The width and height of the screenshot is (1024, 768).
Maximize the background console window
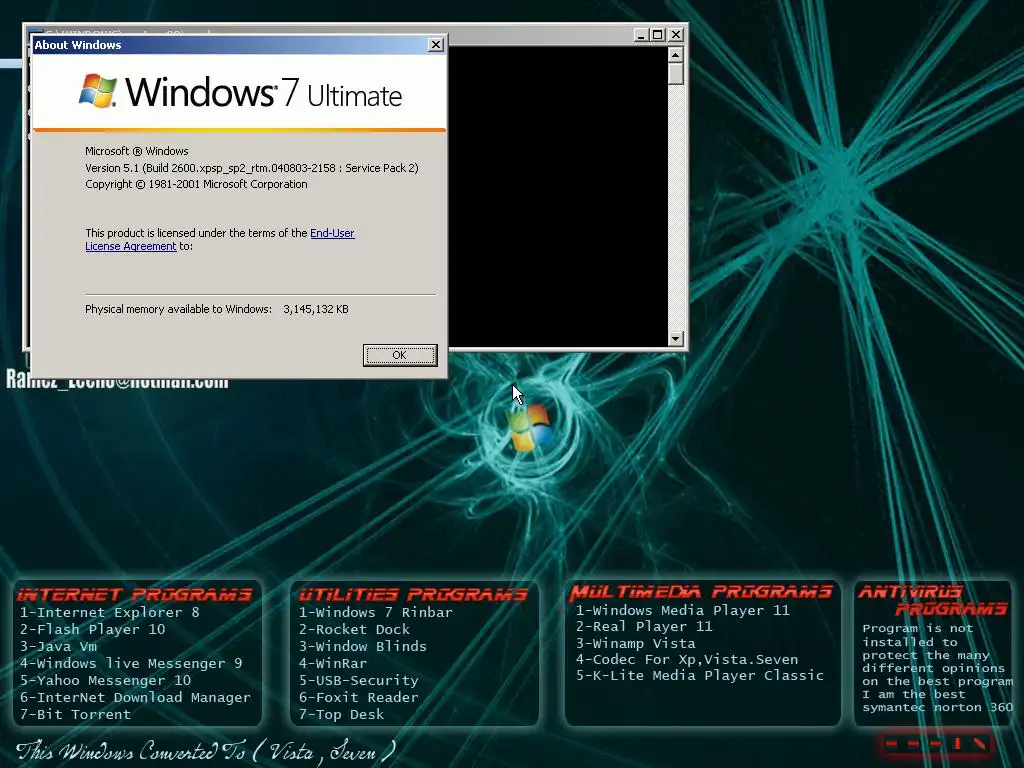pos(658,35)
